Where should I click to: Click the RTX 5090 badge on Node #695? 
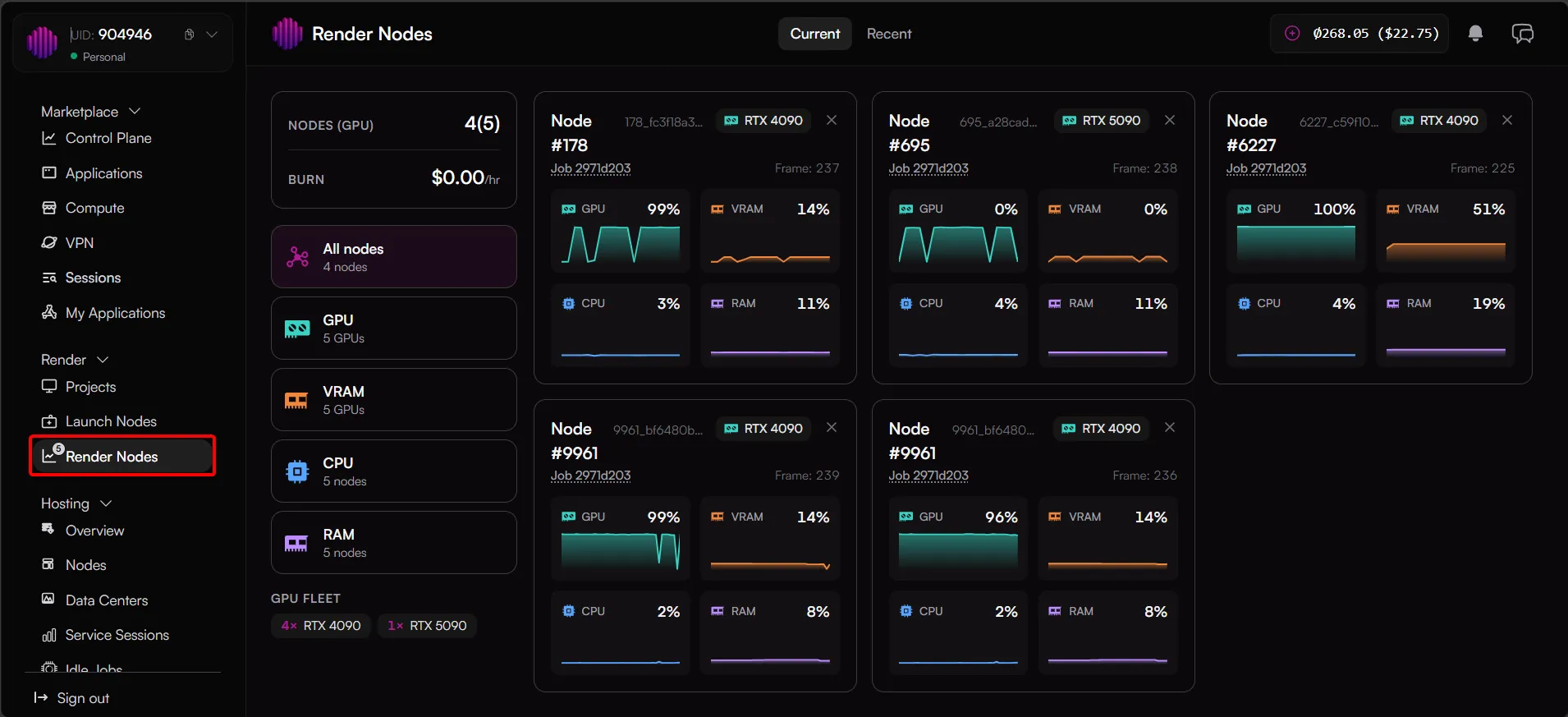coord(1103,121)
